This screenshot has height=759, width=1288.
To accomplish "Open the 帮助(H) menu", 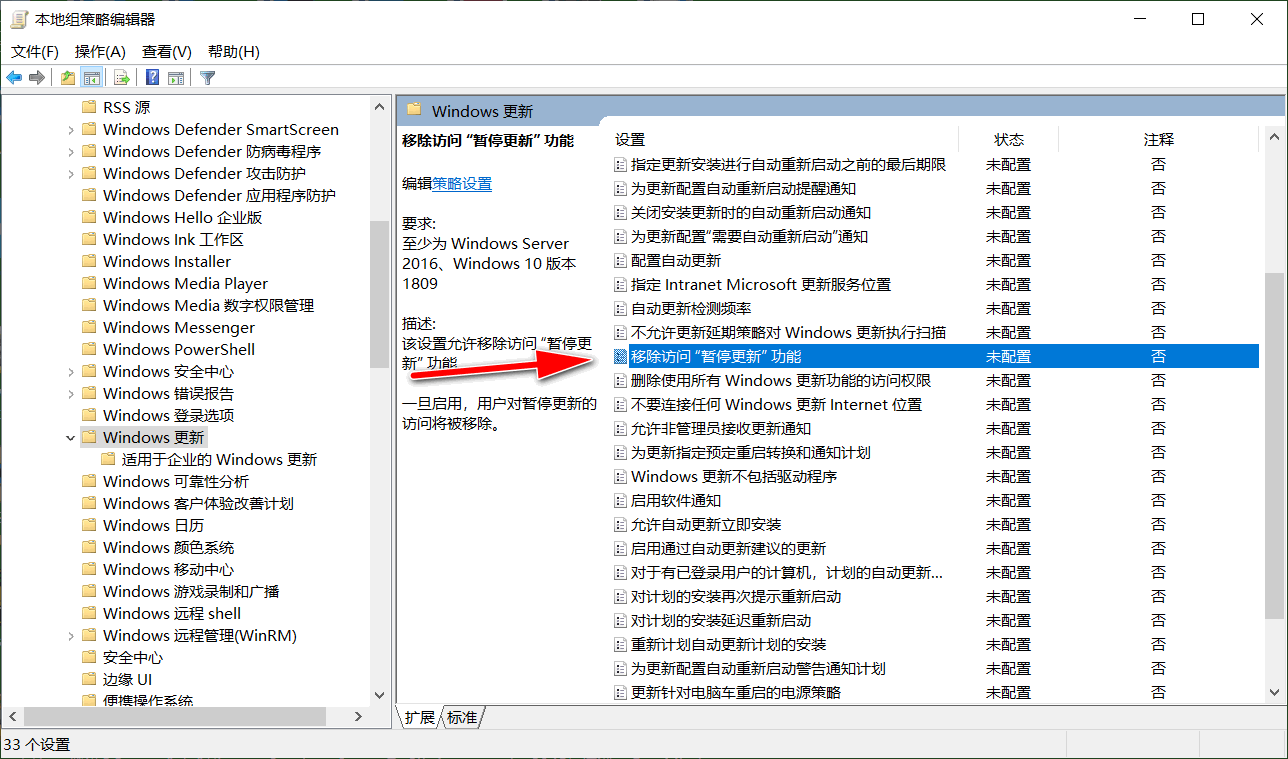I will coord(233,51).
